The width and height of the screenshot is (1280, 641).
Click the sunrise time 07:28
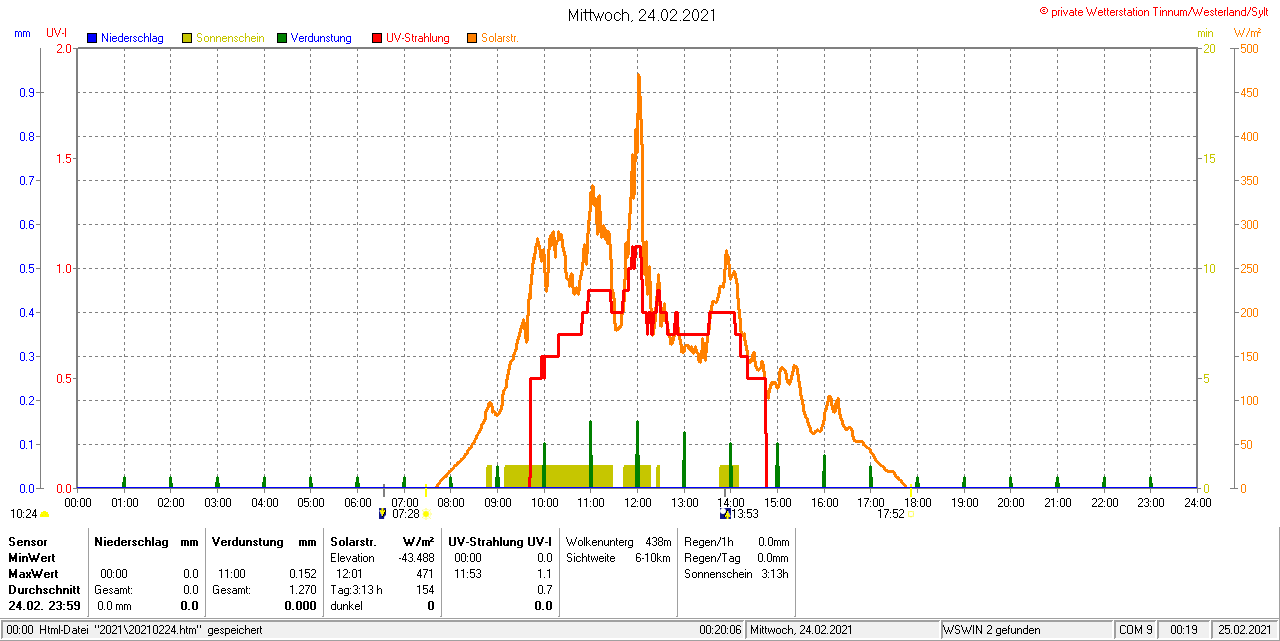(x=406, y=514)
